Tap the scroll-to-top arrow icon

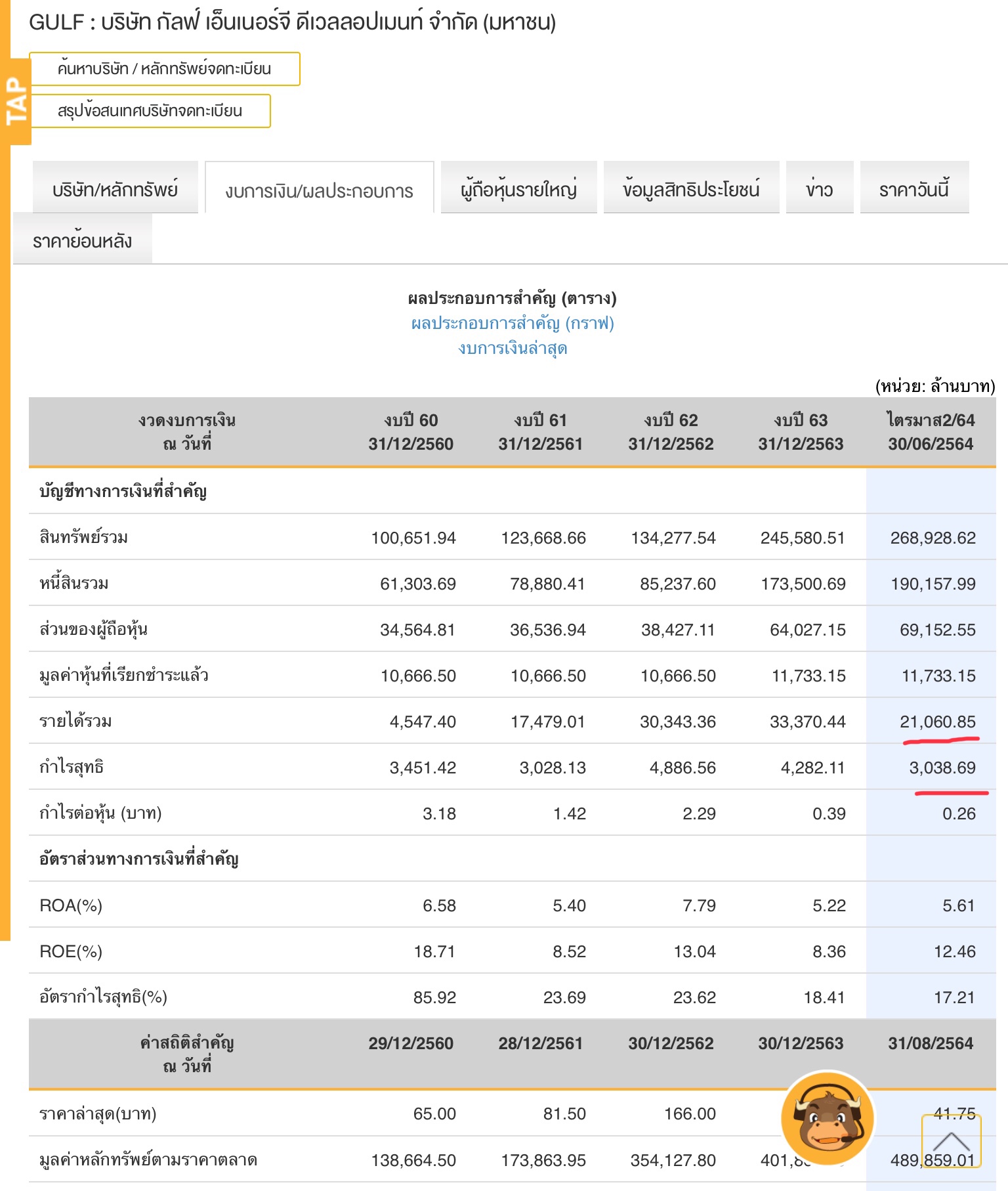click(x=951, y=1141)
